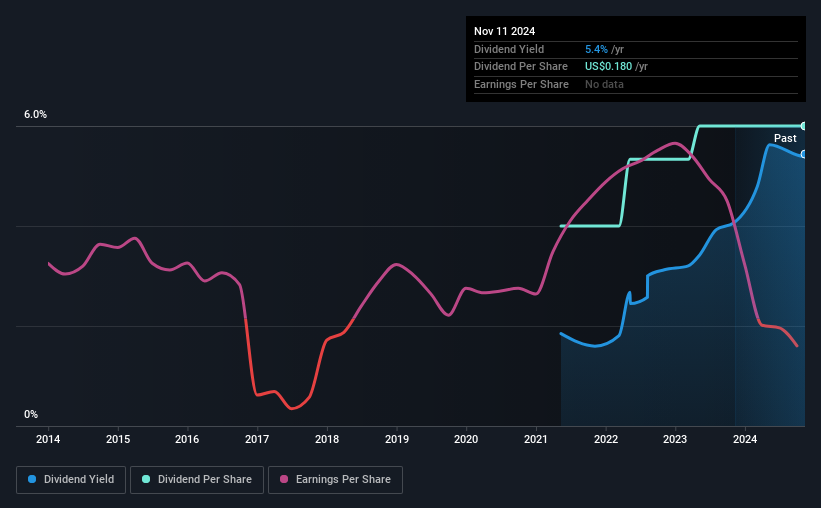Screen dimensions: 821x508
Task: Toggle the Dividend Yield legend button
Action: click(71, 480)
